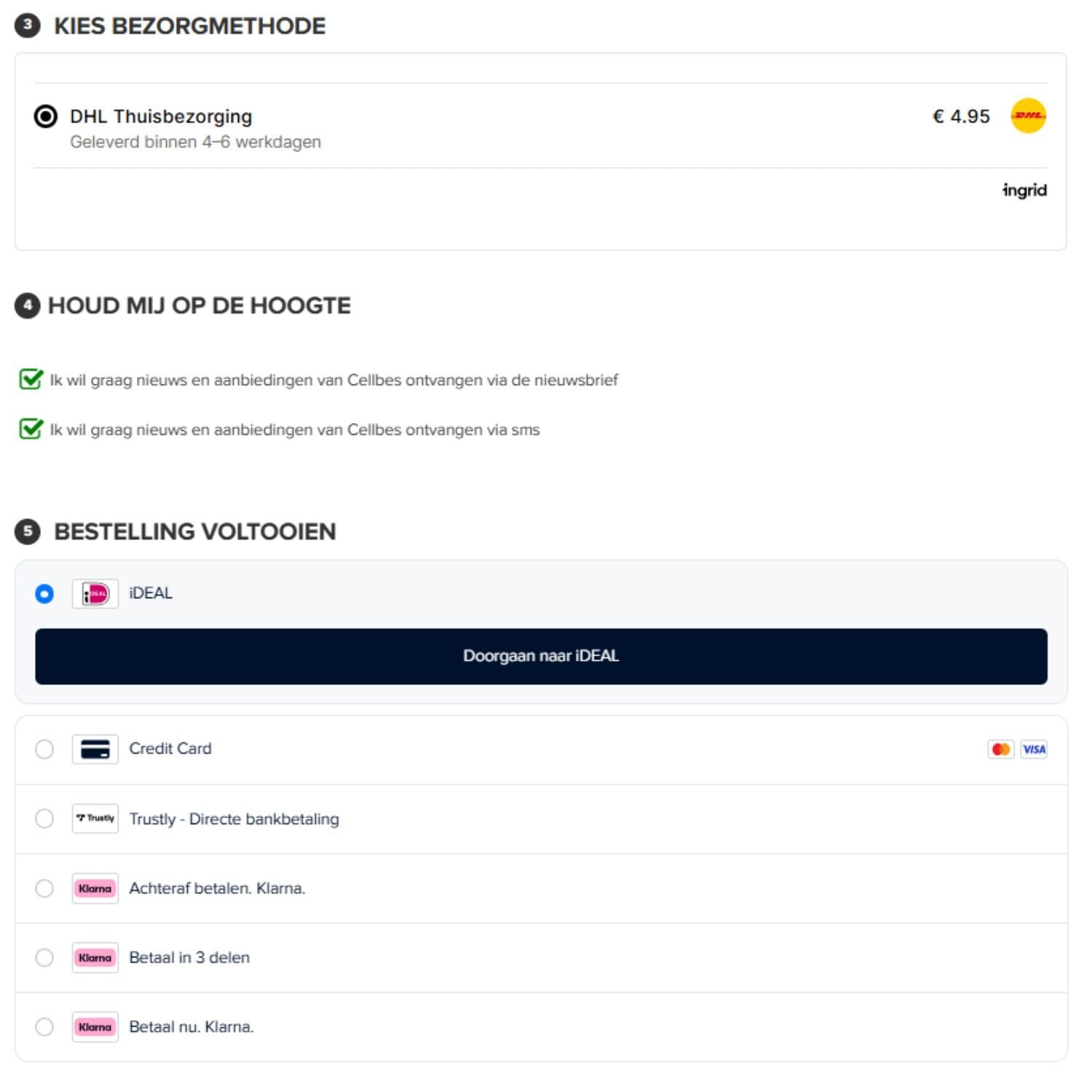The height and width of the screenshot is (1092, 1092).
Task: Click the Visa logo icon
Action: [x=1034, y=749]
